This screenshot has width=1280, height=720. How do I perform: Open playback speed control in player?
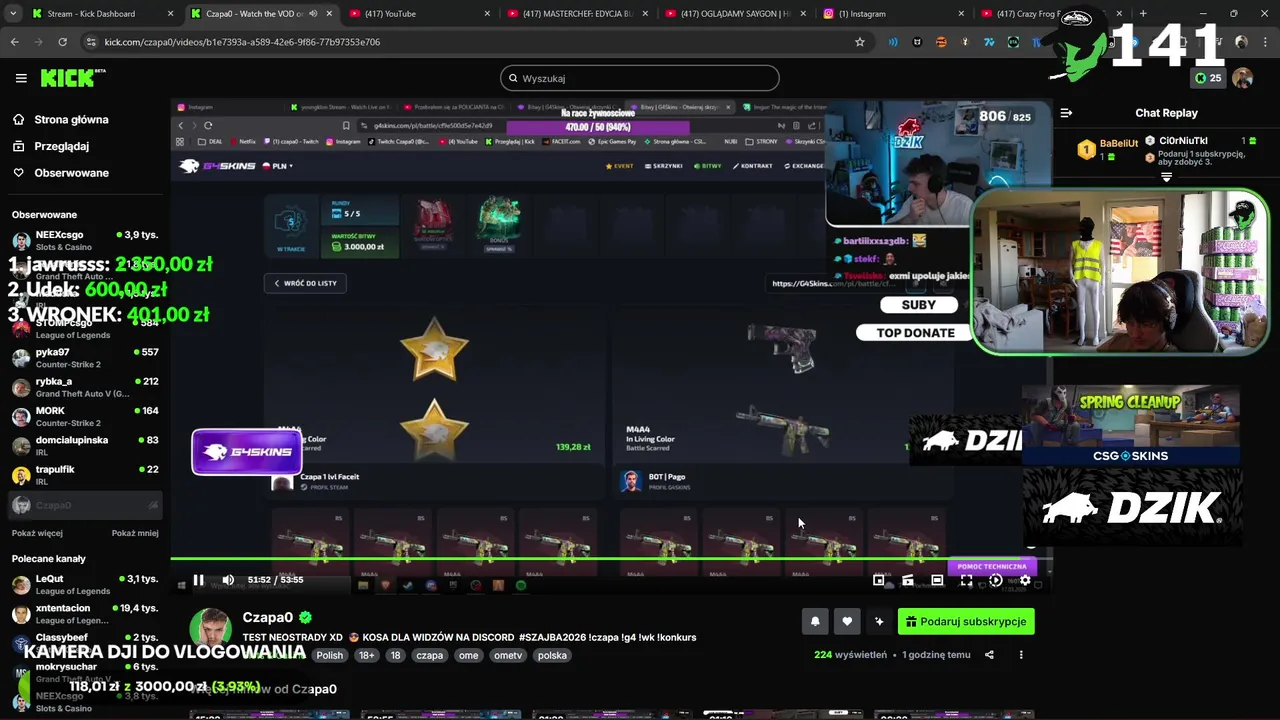pos(996,580)
